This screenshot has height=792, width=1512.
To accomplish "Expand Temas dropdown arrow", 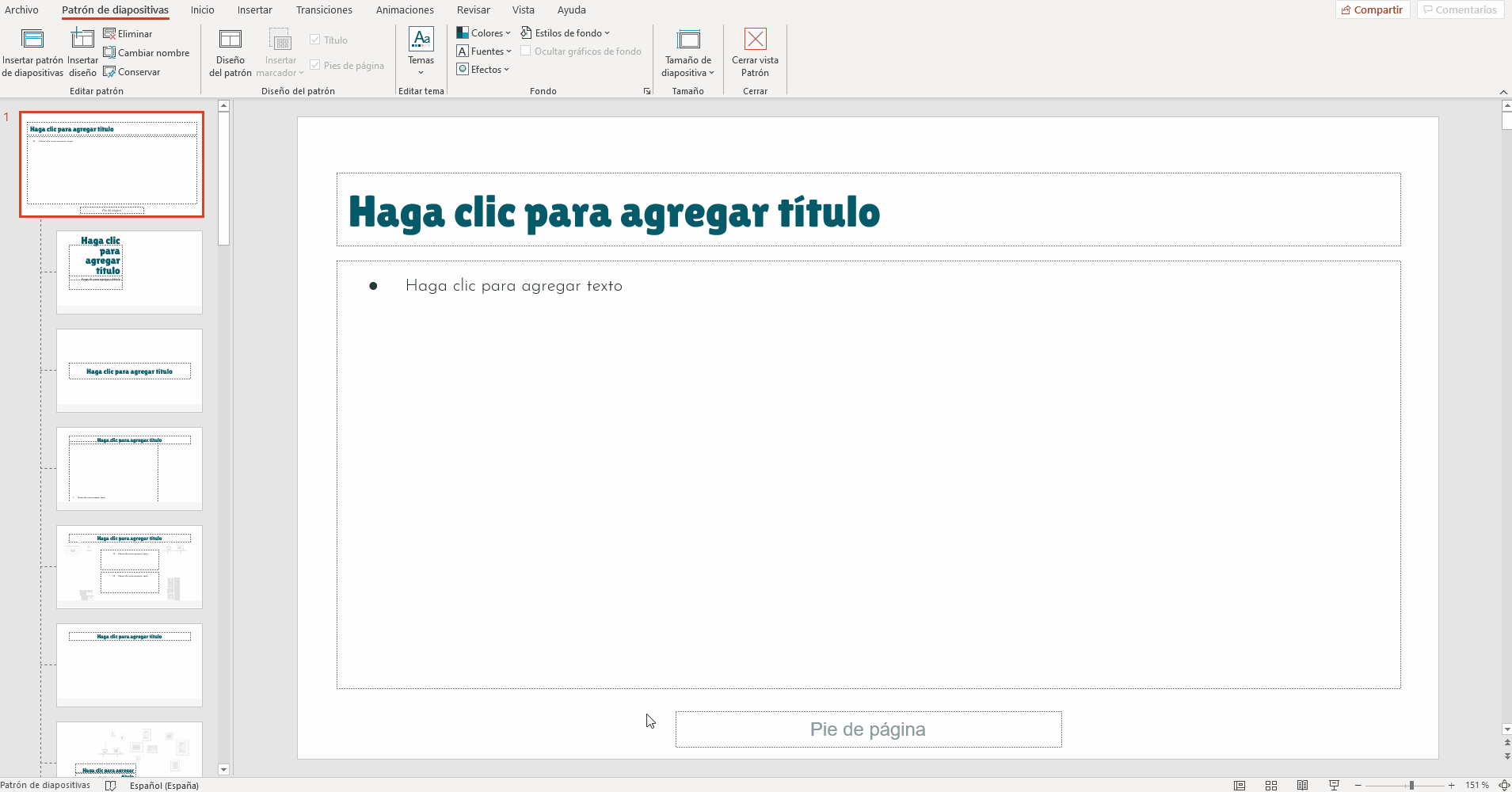I will click(421, 72).
